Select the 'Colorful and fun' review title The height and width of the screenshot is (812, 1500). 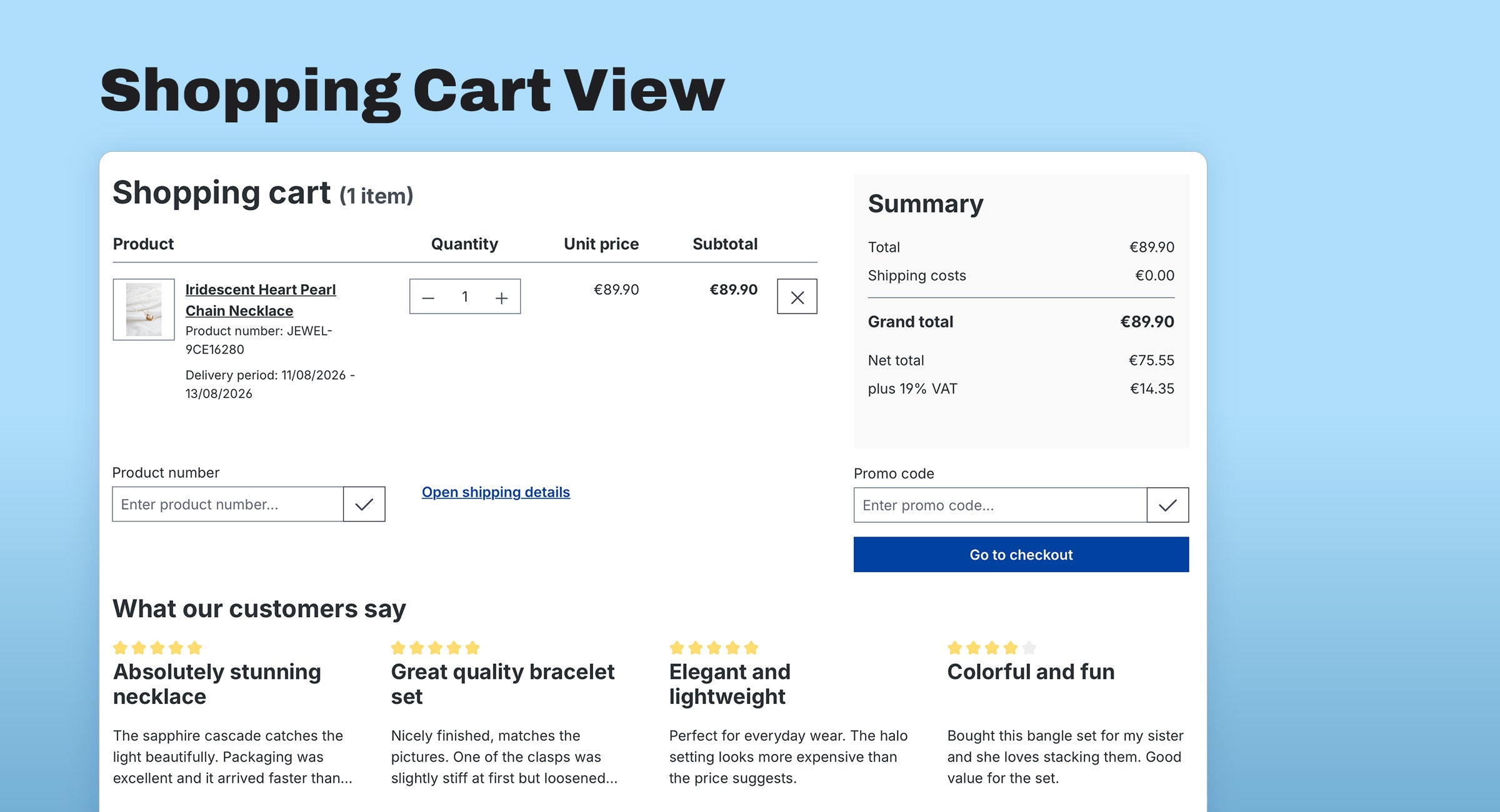coord(1031,672)
